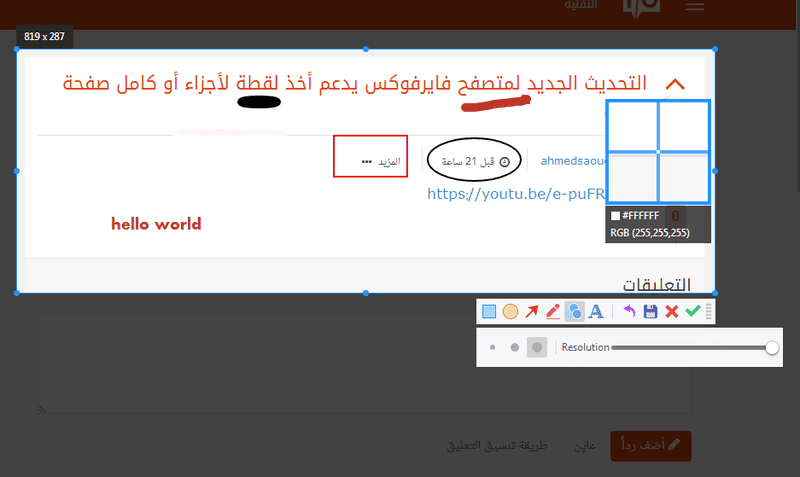
Task: Open the youtu.be video link
Action: [516, 194]
